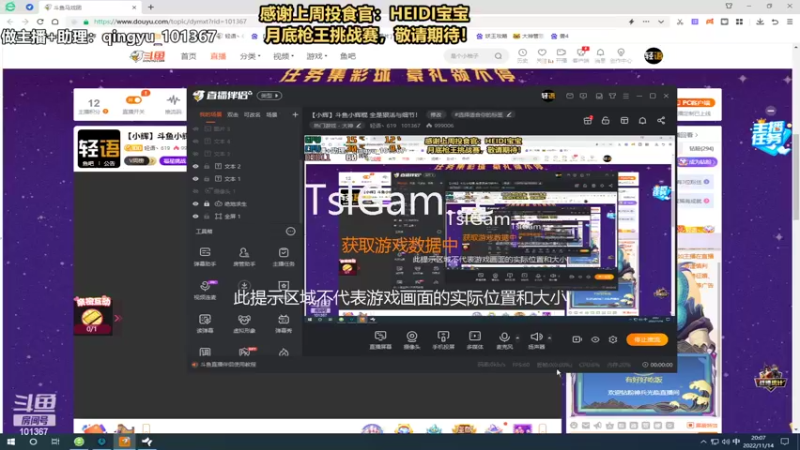Image resolution: width=800 pixels, height=450 pixels.
Task: Switch to the 双击 scene tab
Action: point(233,115)
